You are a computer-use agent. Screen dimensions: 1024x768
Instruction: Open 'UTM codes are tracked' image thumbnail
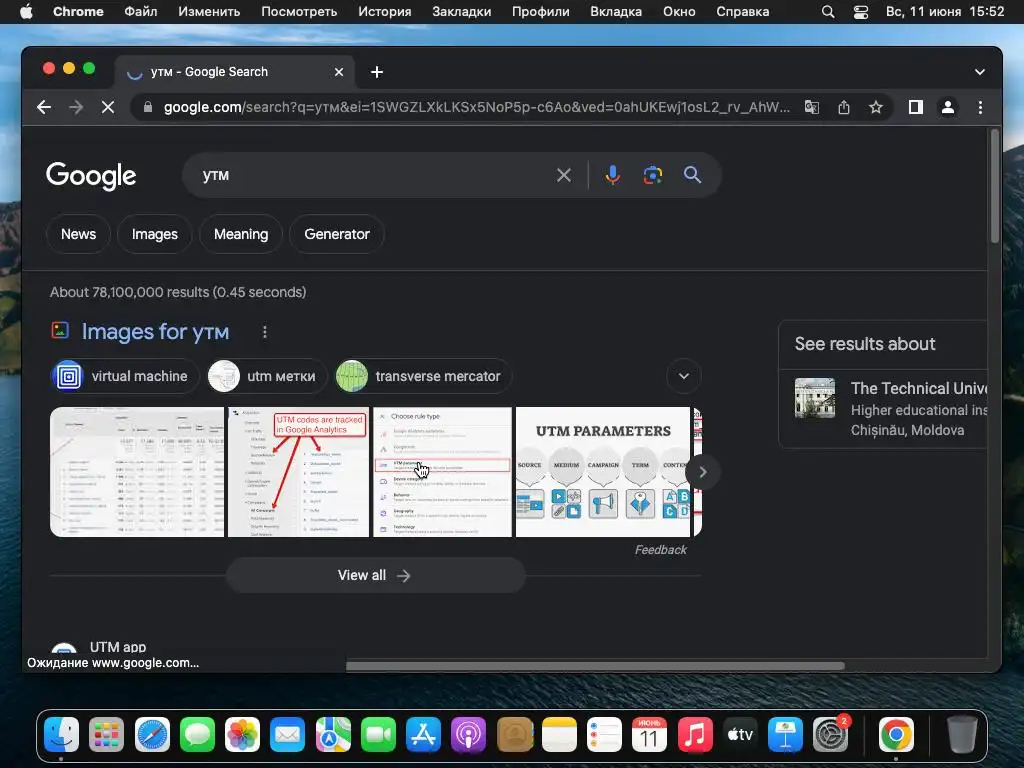click(298, 472)
